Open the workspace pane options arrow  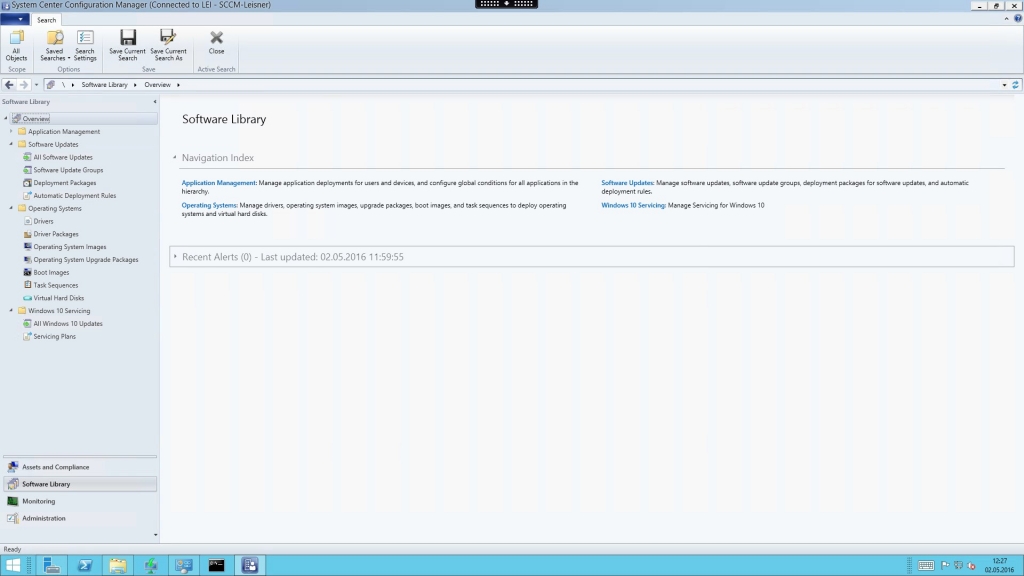[155, 535]
